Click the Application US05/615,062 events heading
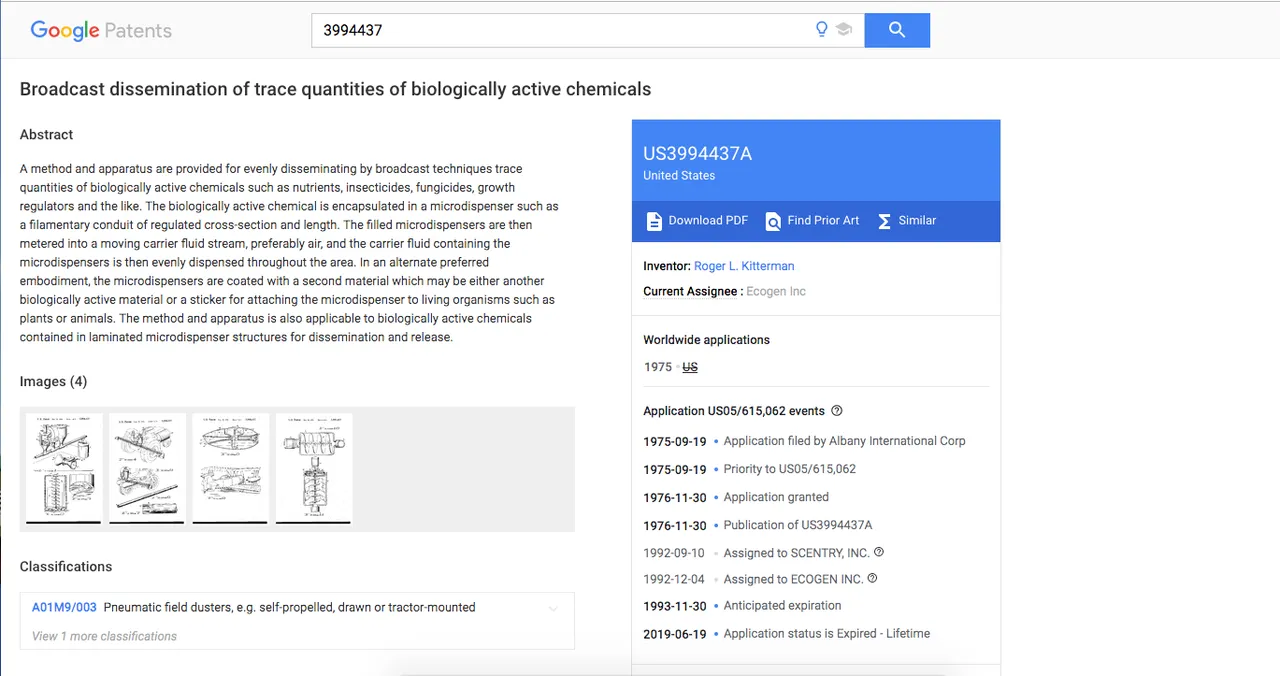This screenshot has height=676, width=1280. (734, 411)
